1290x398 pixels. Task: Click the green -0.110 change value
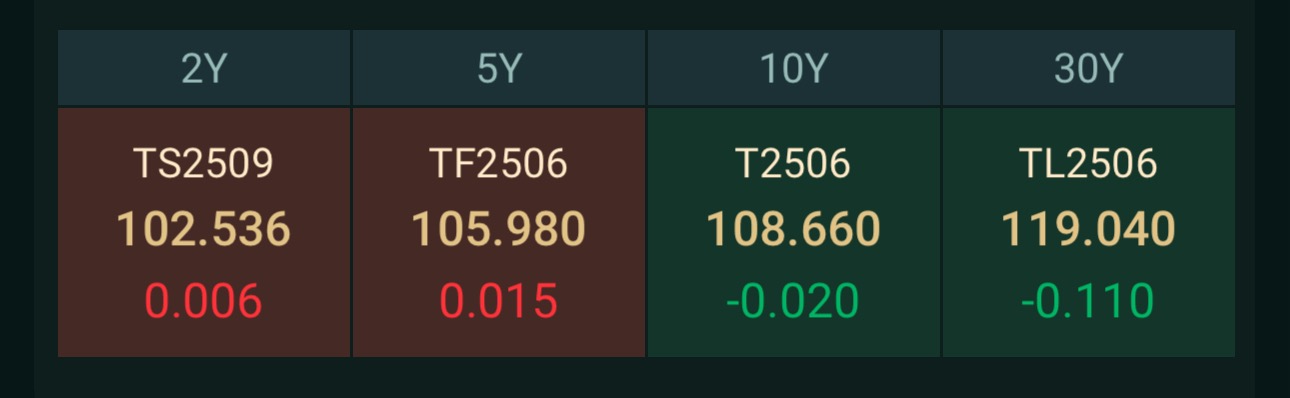pyautogui.click(x=1088, y=302)
